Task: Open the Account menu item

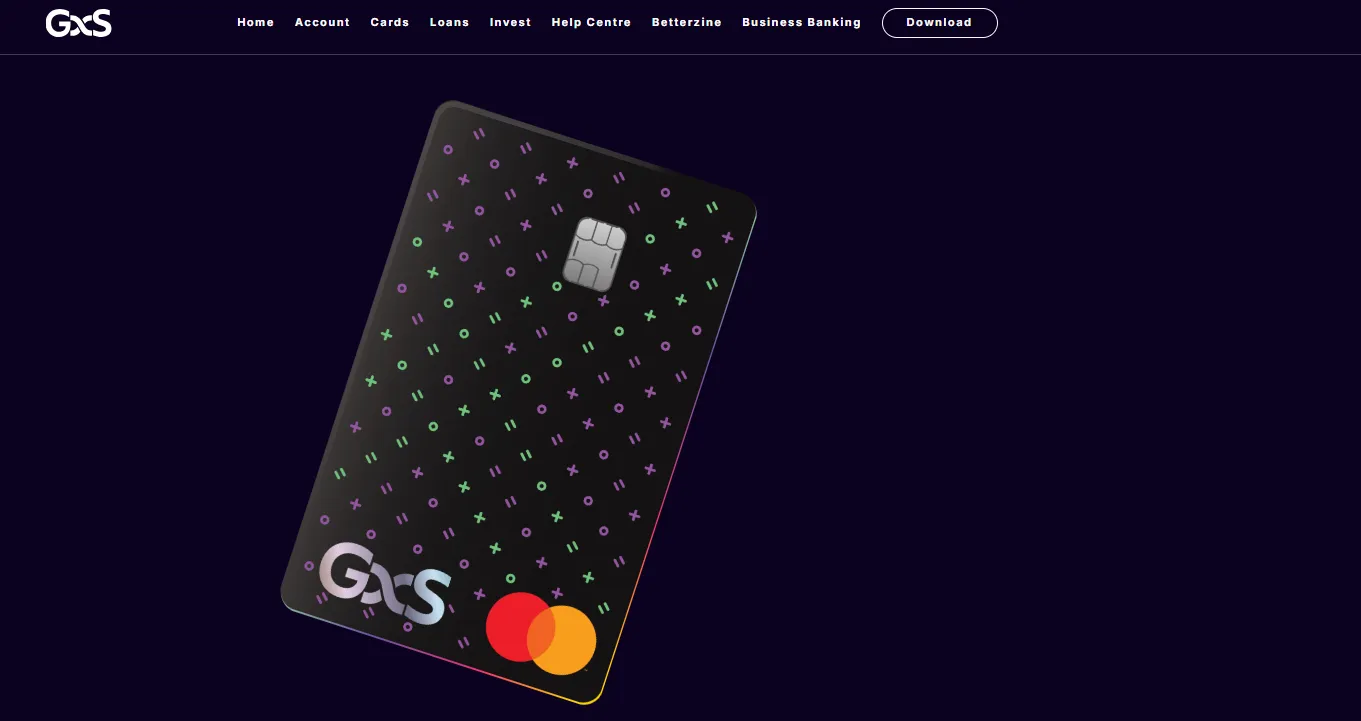Action: 322,22
